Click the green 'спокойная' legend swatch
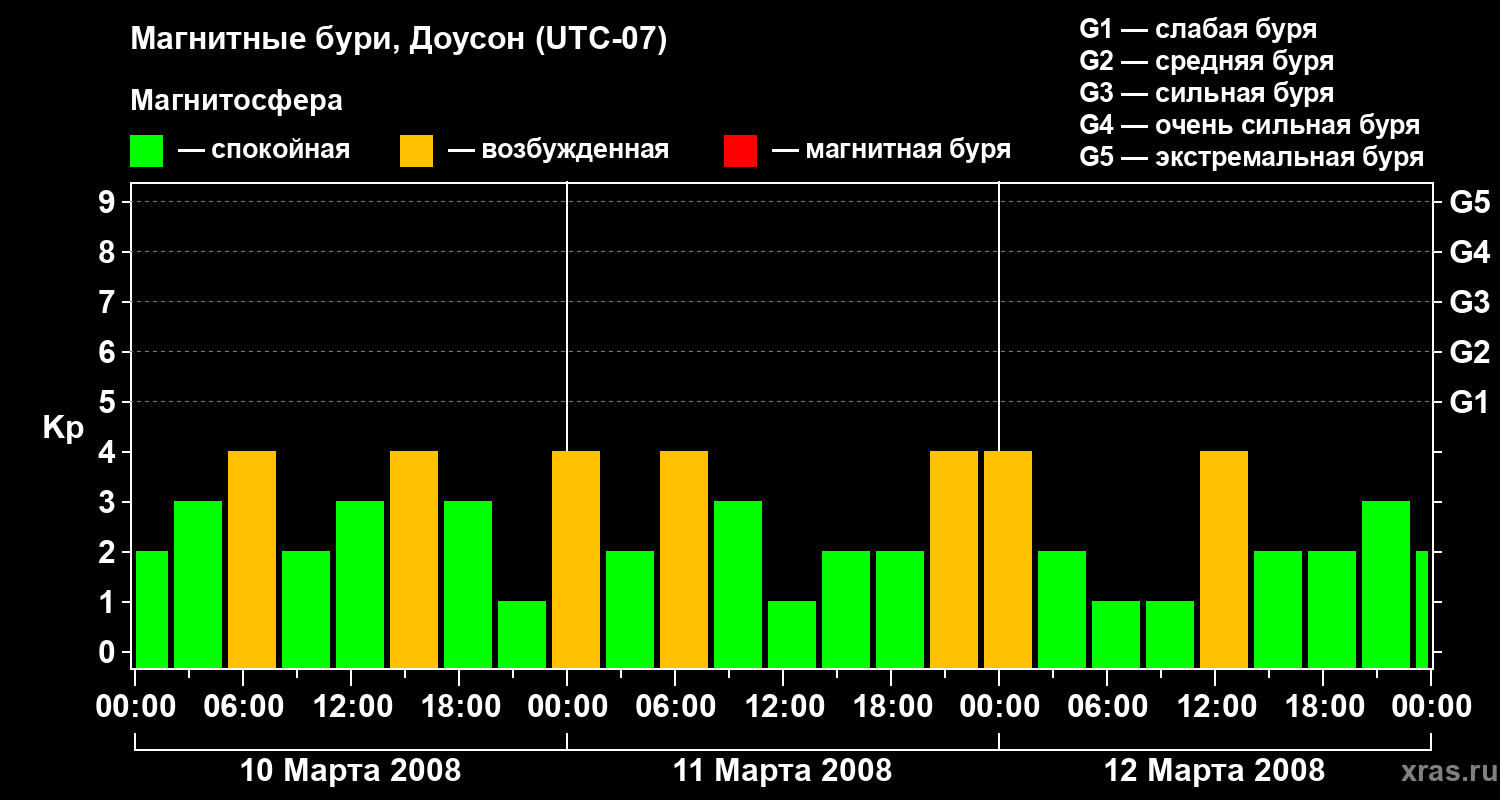The image size is (1500, 800). point(147,151)
